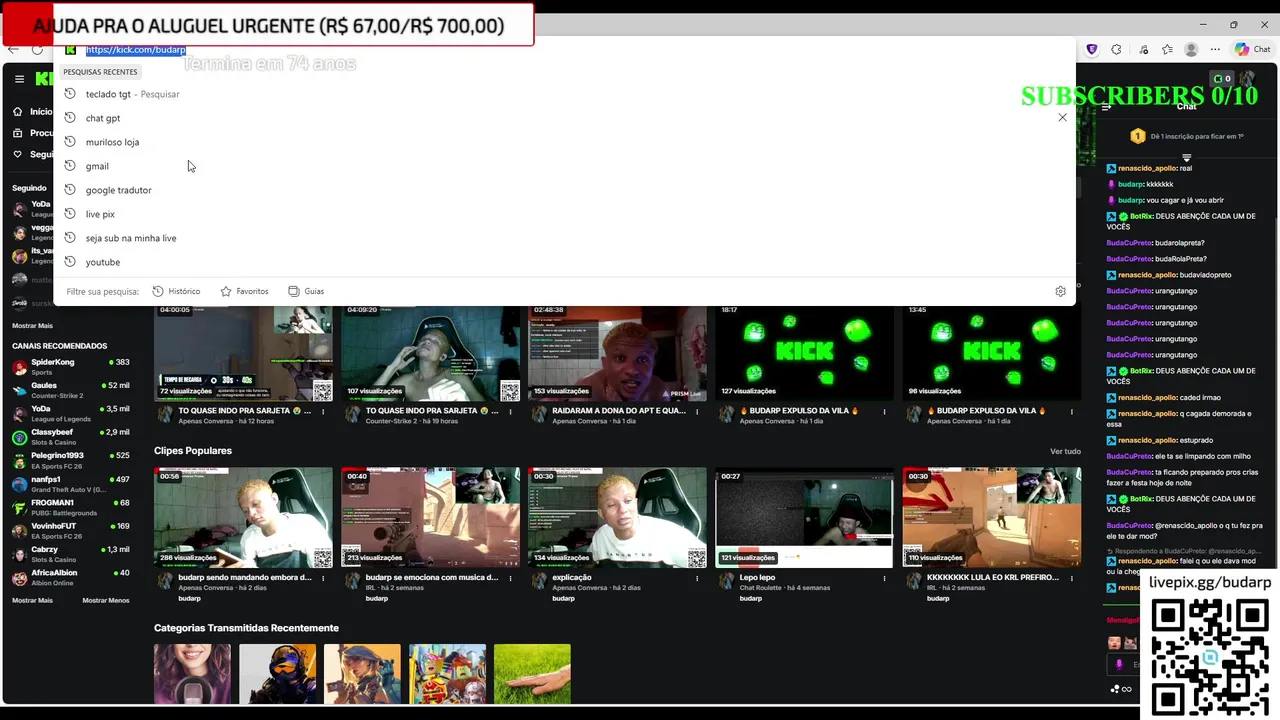Image resolution: width=1280 pixels, height=720 pixels.
Task: Filter search by Guias
Action: click(306, 291)
